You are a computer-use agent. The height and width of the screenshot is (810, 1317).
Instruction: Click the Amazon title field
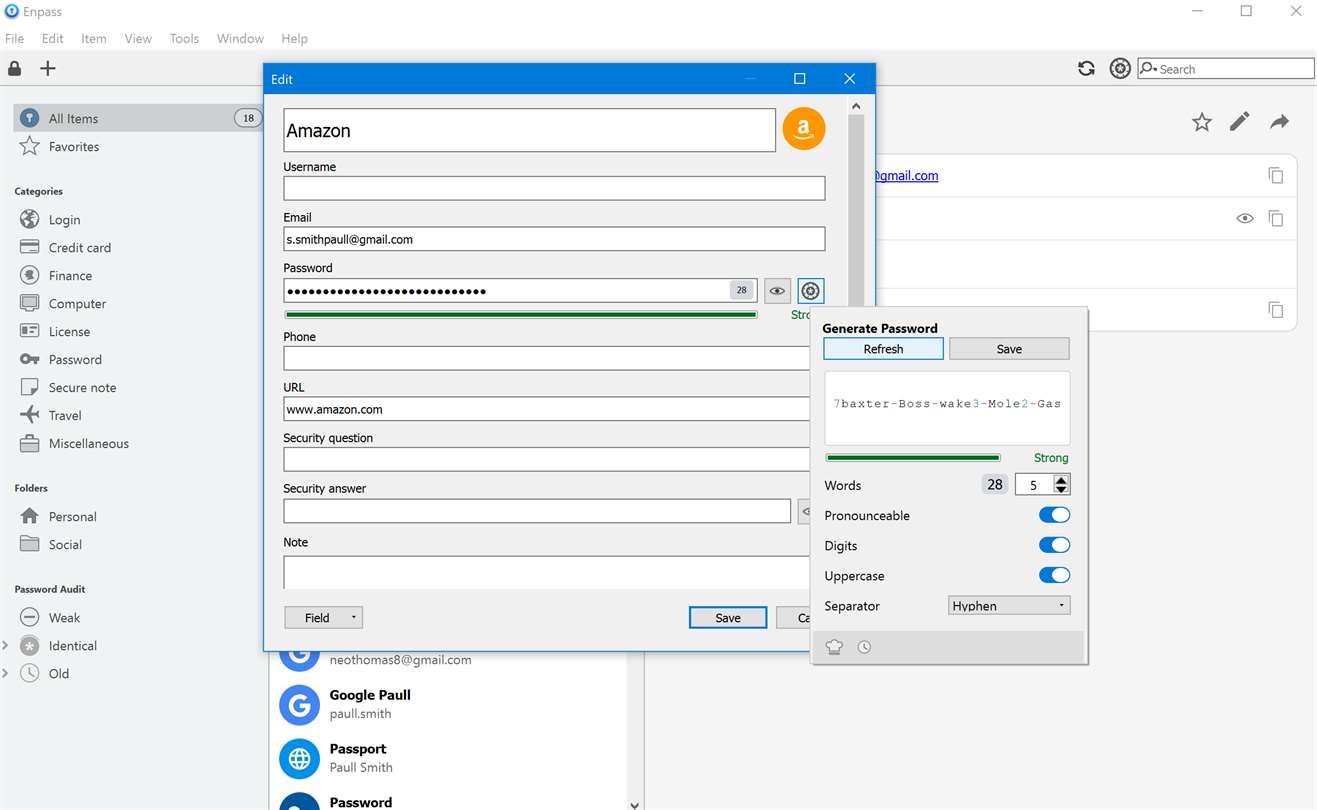[529, 130]
